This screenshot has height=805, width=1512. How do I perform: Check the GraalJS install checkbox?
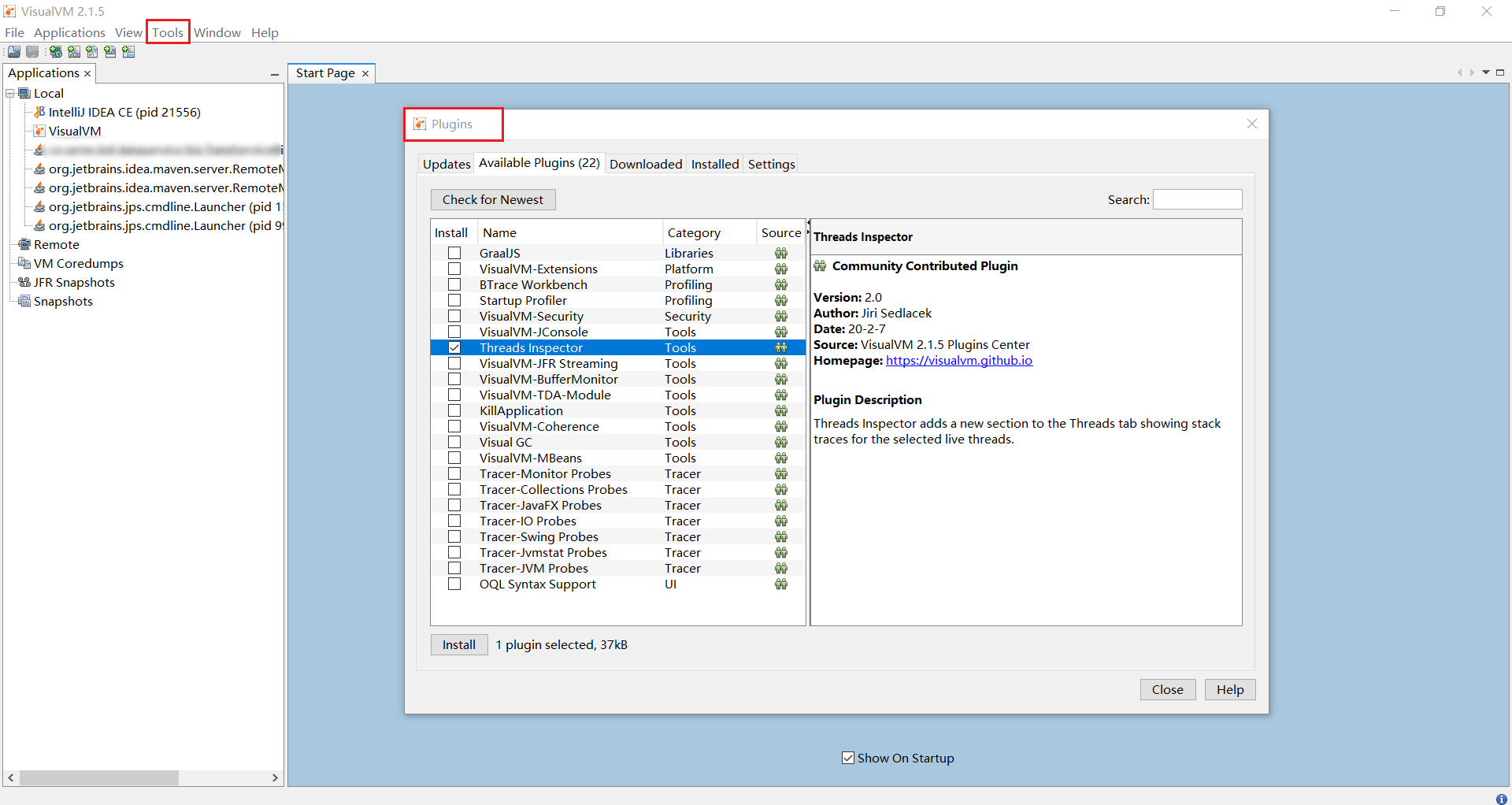coord(454,253)
